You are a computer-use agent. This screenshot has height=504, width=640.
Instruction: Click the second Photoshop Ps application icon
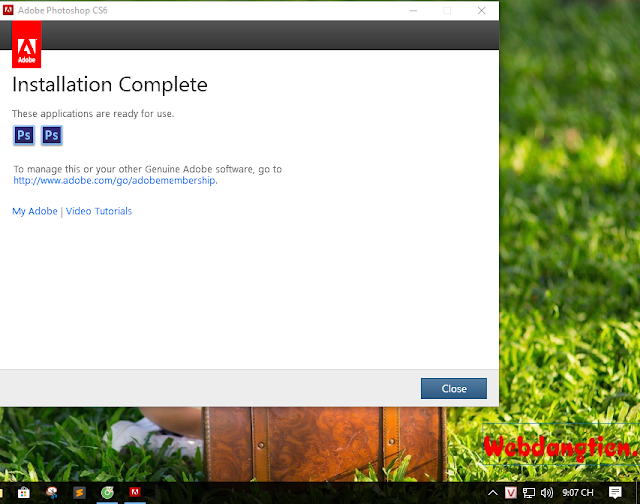click(51, 135)
